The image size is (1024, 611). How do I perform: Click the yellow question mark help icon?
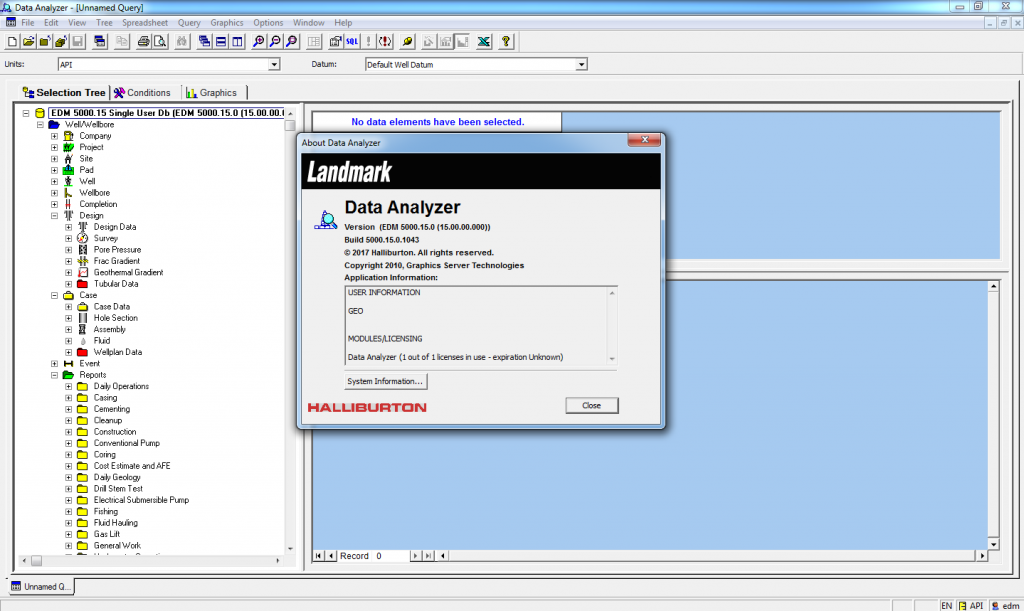pos(505,42)
